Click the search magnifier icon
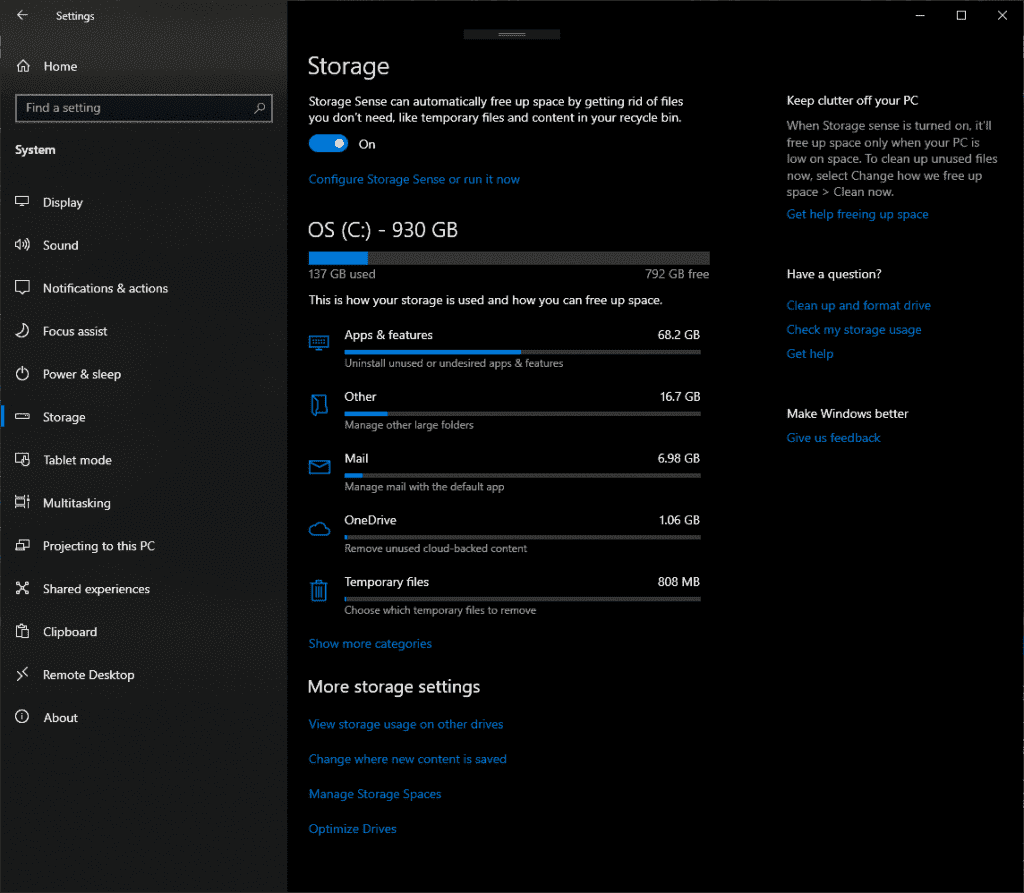This screenshot has height=893, width=1024. pos(259,108)
